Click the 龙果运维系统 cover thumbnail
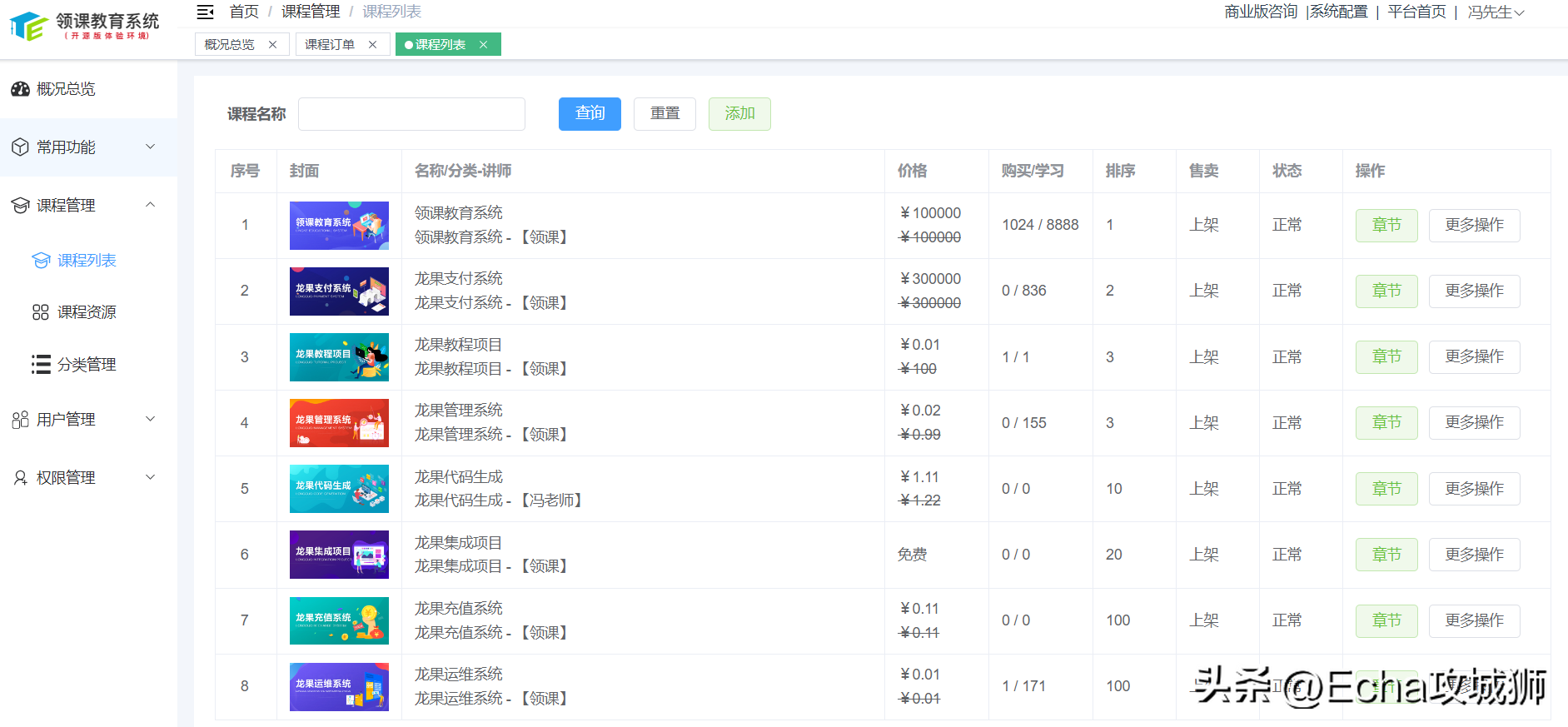Viewport: 1568px width, 727px height. [339, 687]
